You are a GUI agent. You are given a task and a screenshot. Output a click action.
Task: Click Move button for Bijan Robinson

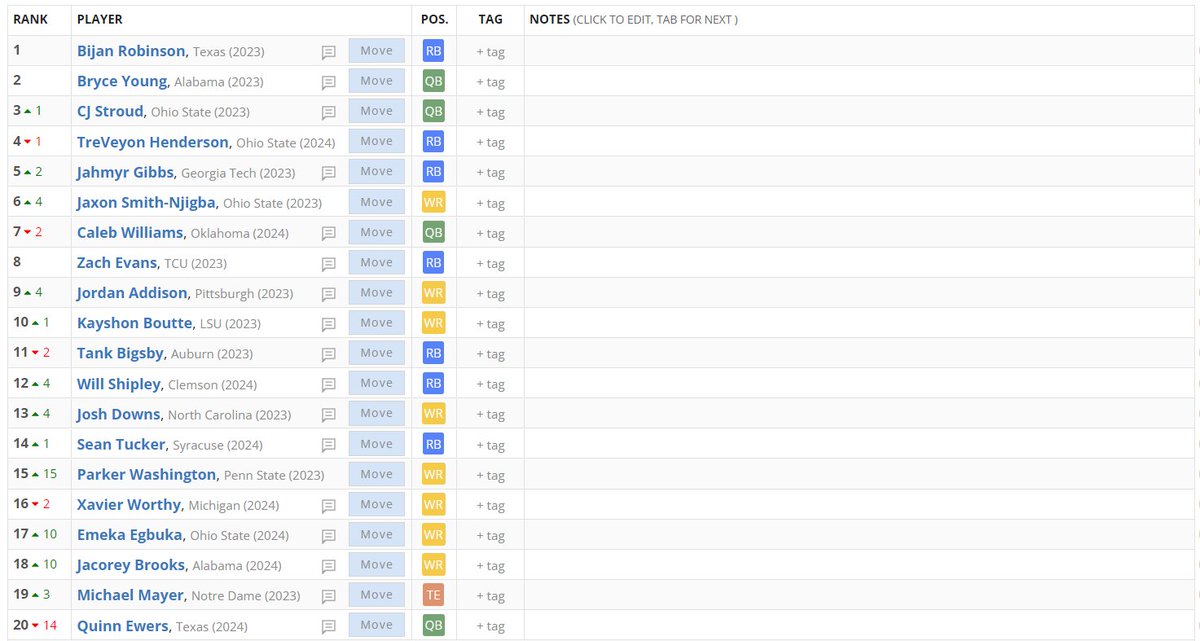click(377, 51)
